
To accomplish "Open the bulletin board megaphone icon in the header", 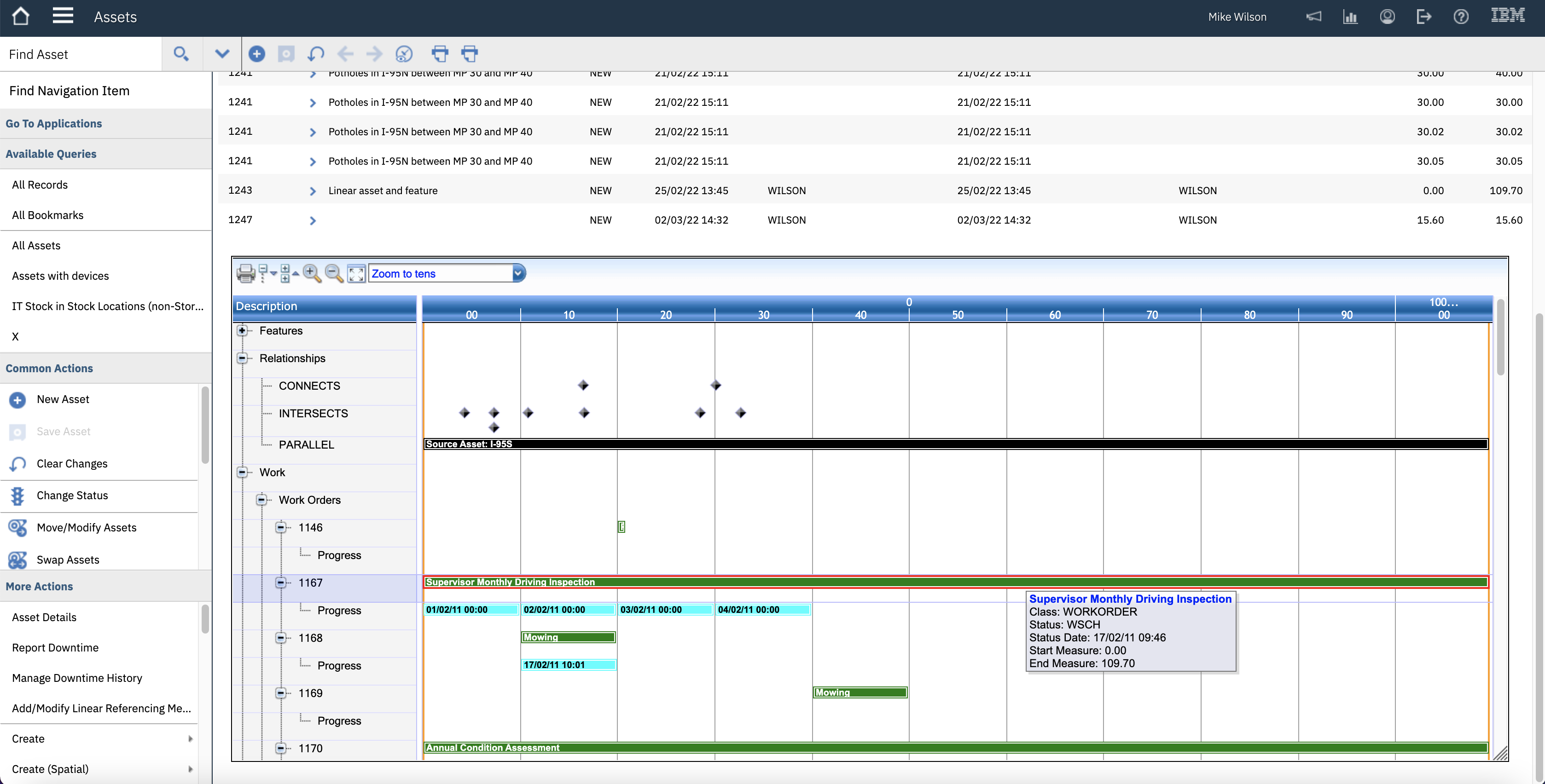I will point(1314,16).
